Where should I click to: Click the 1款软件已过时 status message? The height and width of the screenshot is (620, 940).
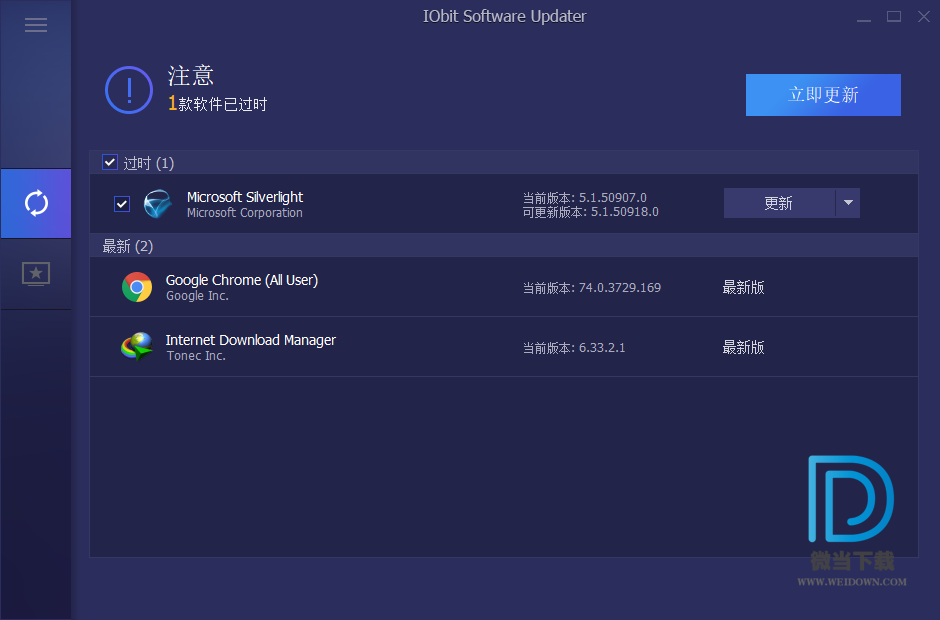(x=217, y=104)
